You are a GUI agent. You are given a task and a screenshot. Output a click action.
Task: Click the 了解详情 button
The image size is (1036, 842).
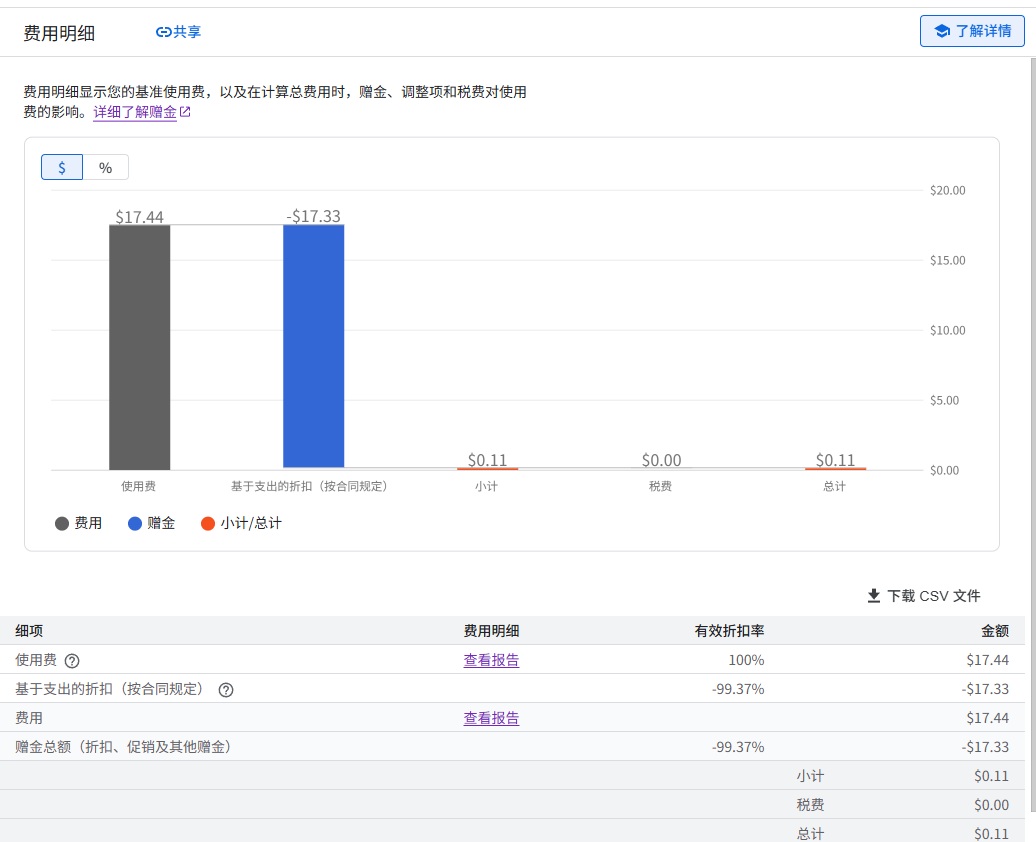(x=972, y=31)
